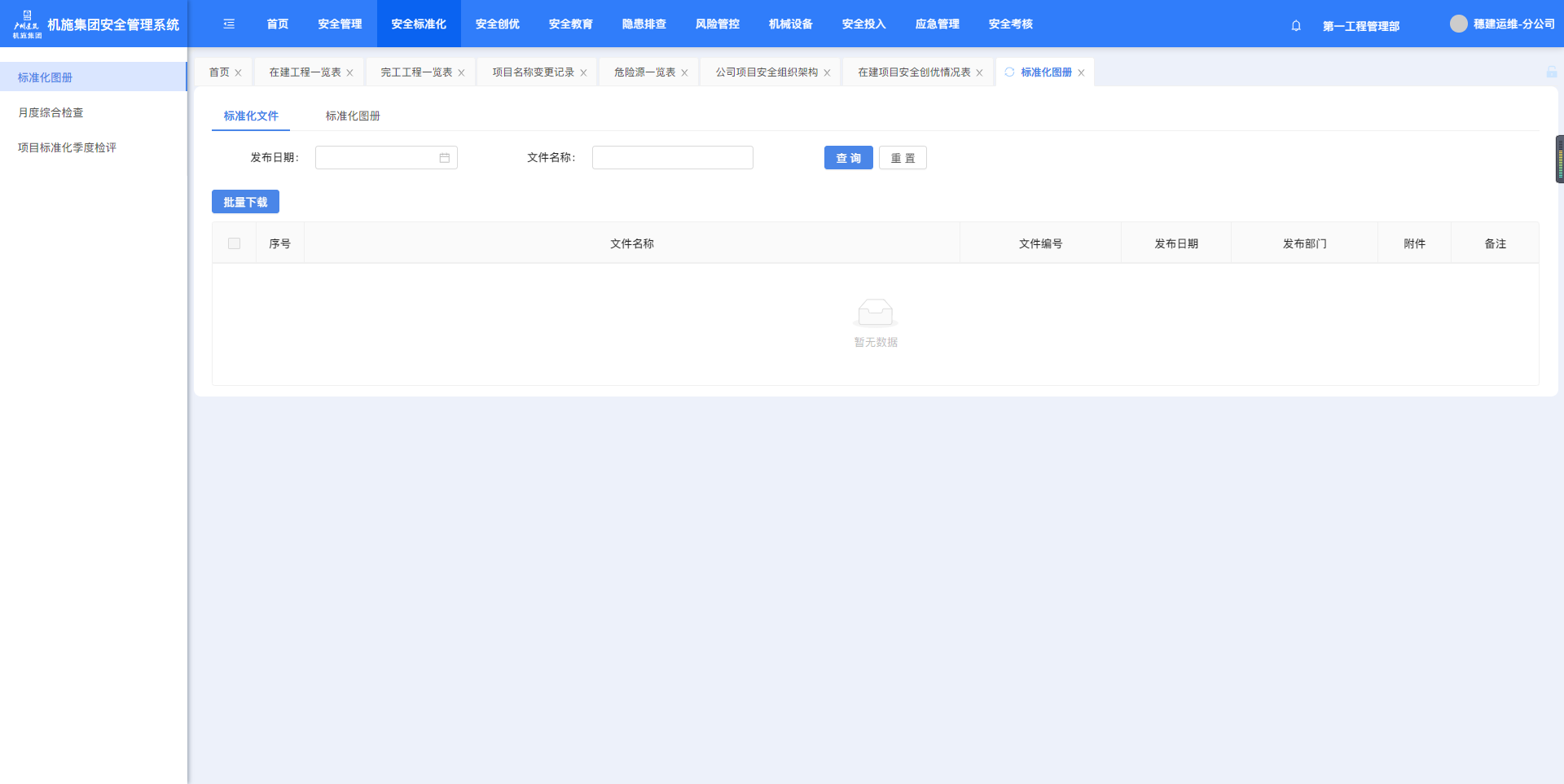This screenshot has width=1564, height=784.
Task: Click the refresh icon on 标准化图册 tab
Action: tap(1009, 72)
